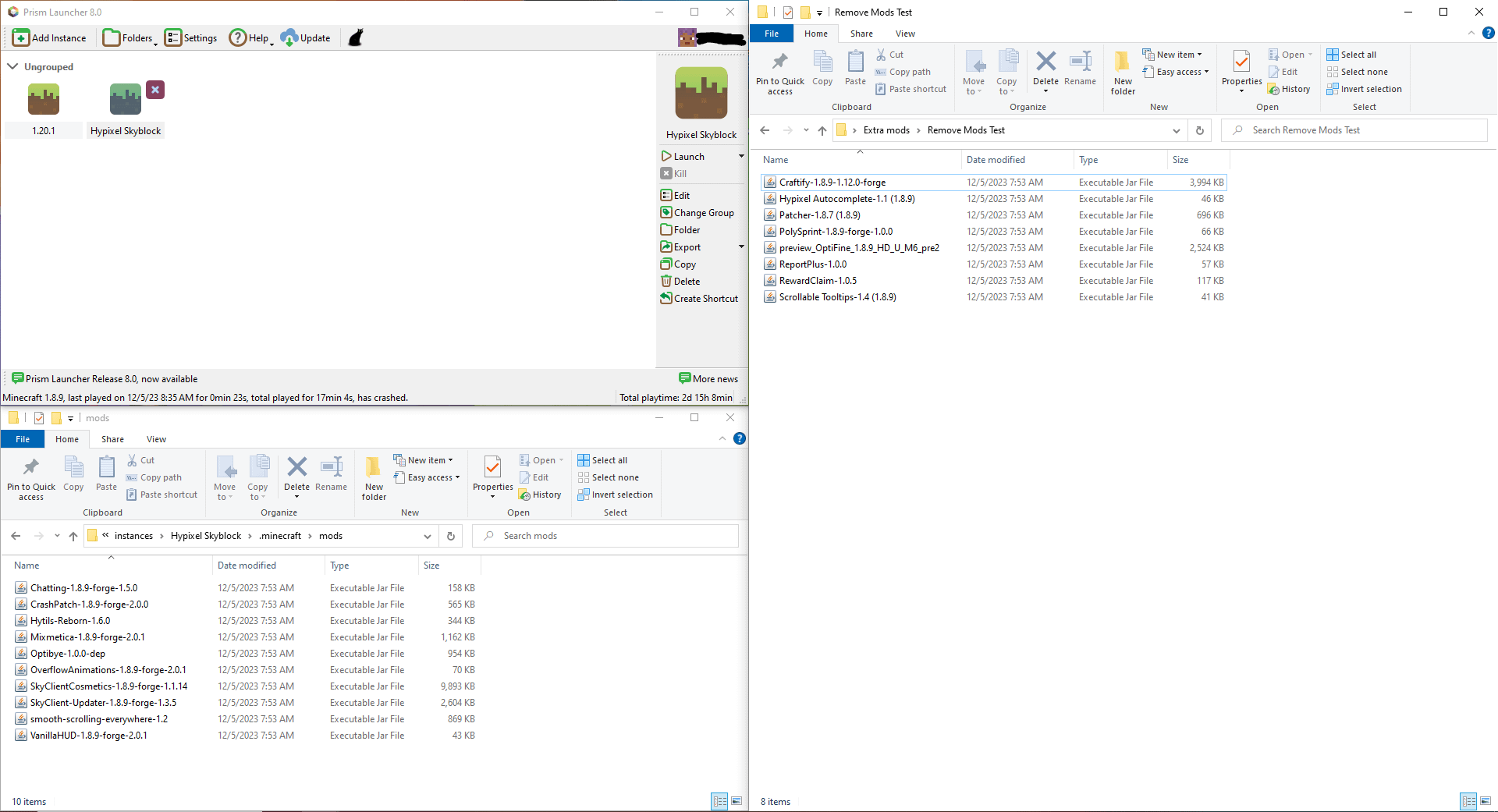Select the Craftify-1.8.9-1.12.0-forge file
This screenshot has width=1498, height=812.
click(993, 182)
